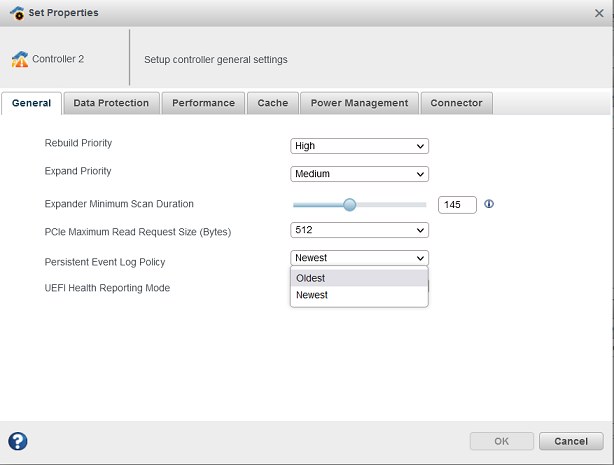The width and height of the screenshot is (614, 465).
Task: Go to the Cache tab
Action: click(272, 103)
